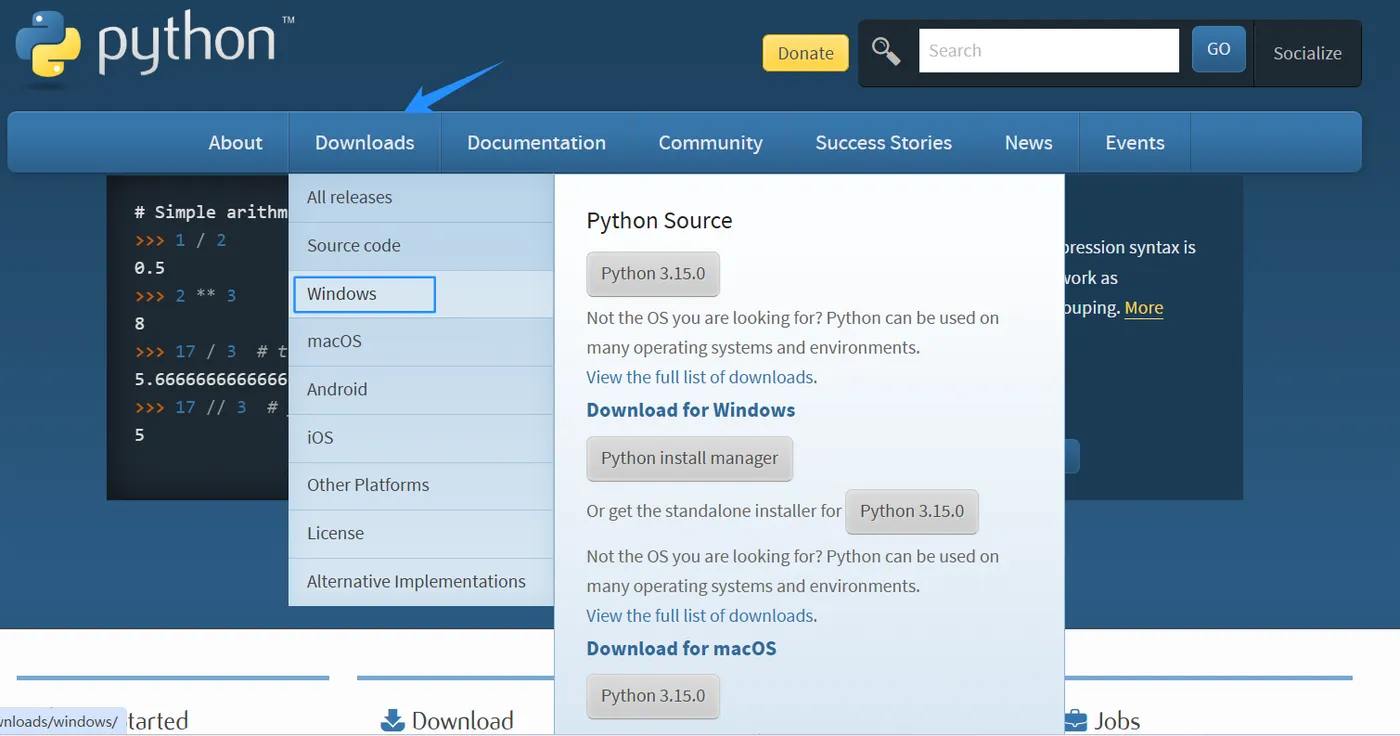Open the Community menu

[710, 143]
